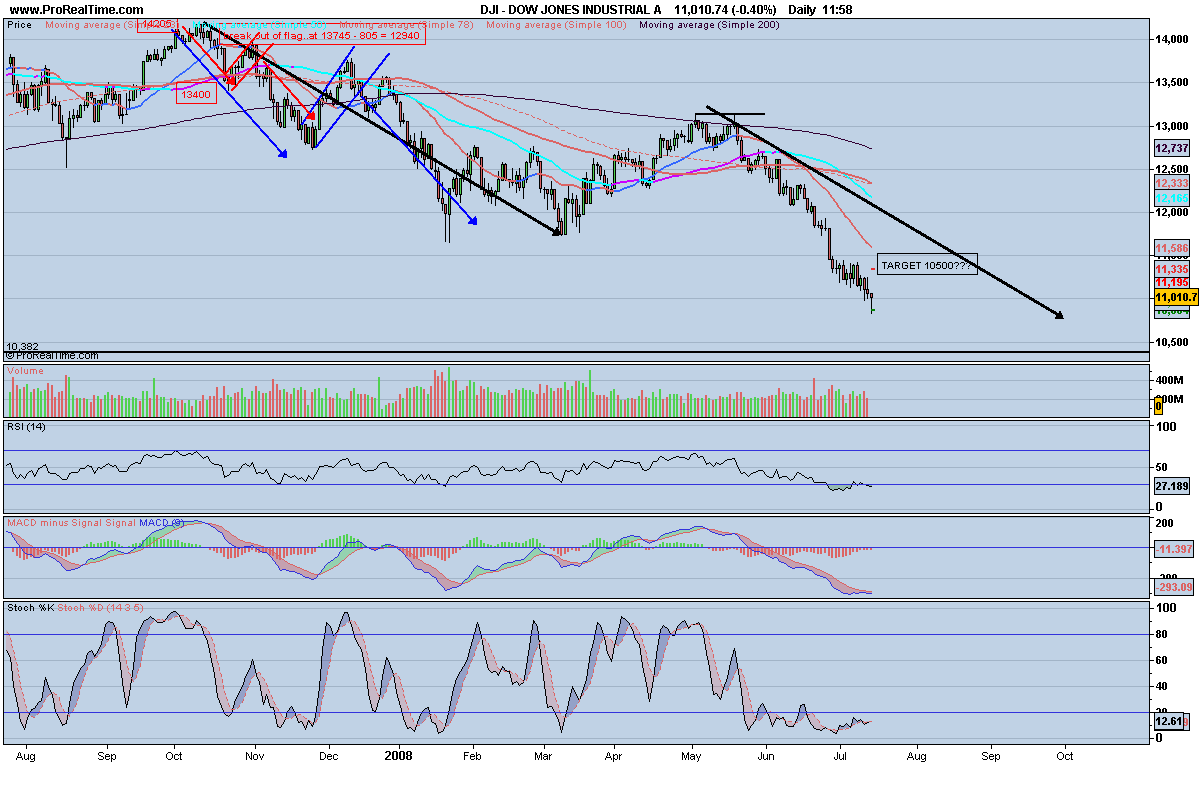The image size is (1200, 800).
Task: Click the Stoch %D (14 3 5) legend label
Action: pos(101,607)
